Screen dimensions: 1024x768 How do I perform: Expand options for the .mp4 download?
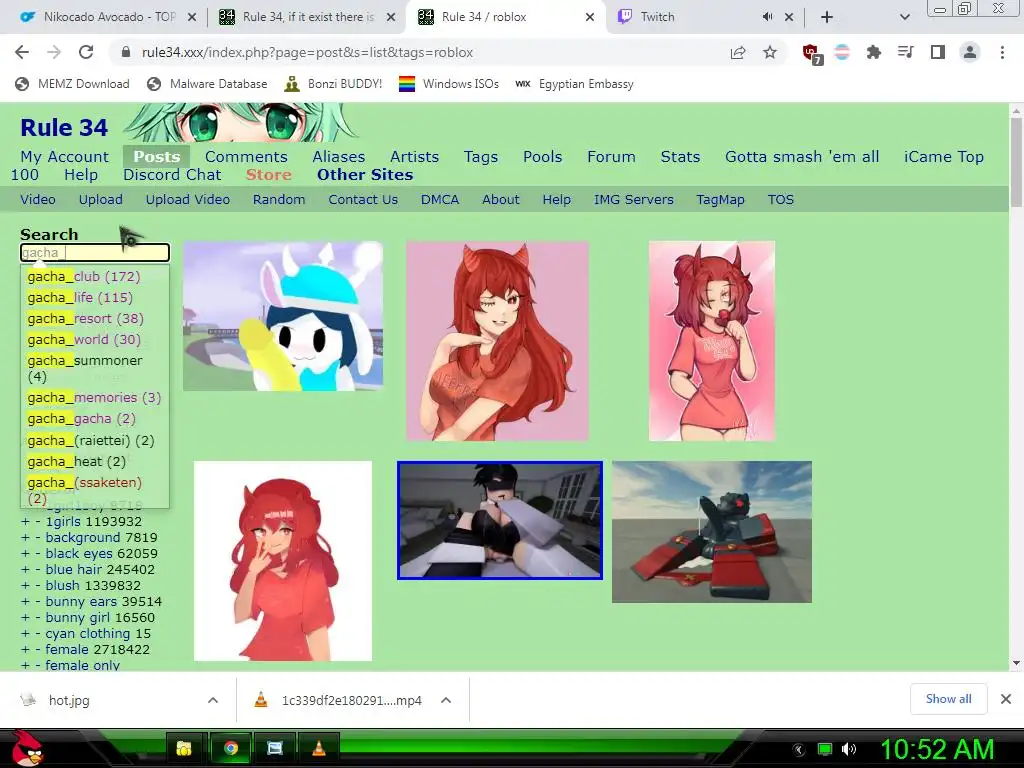pyautogui.click(x=446, y=700)
